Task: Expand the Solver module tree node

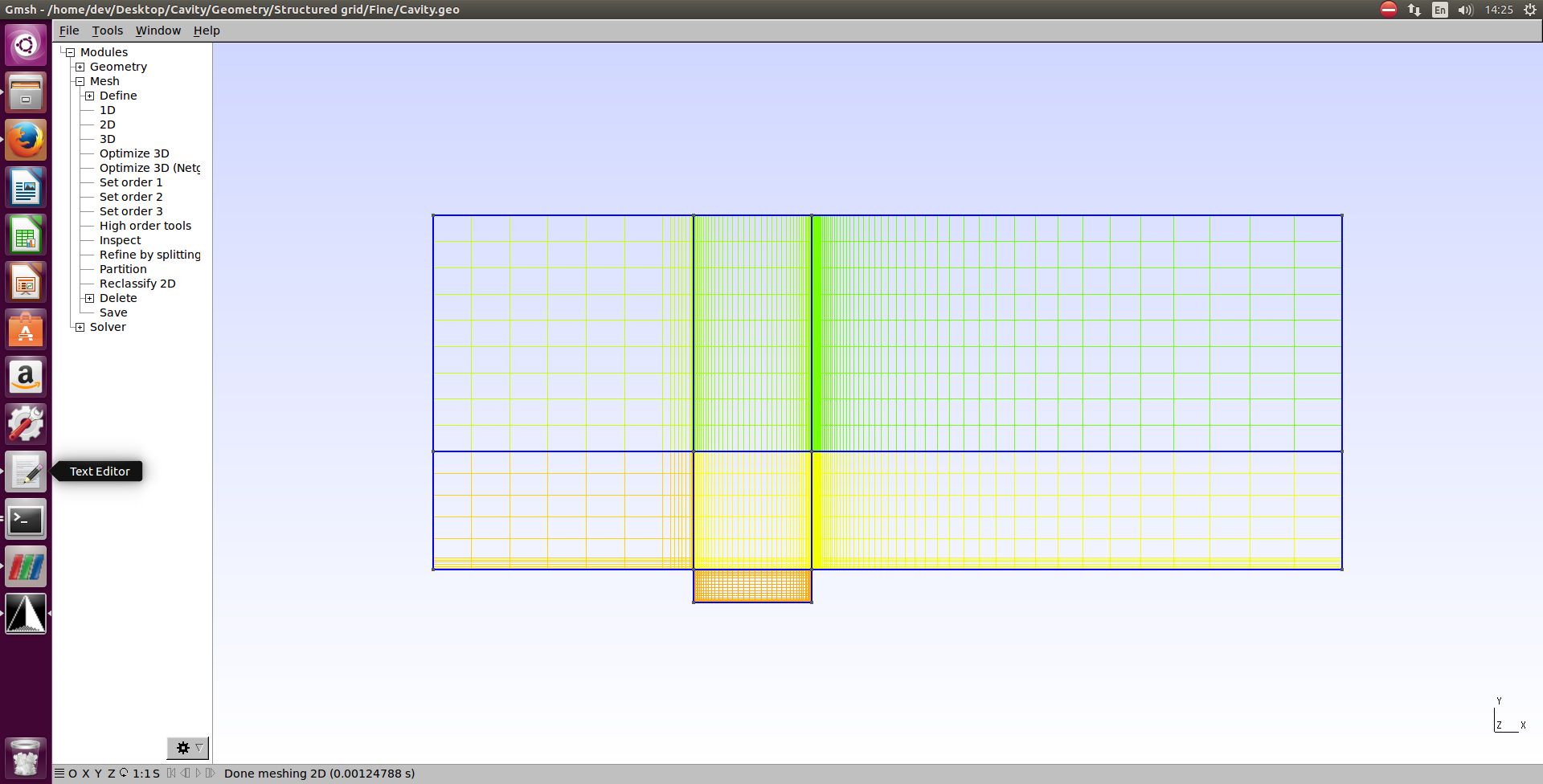Action: (x=80, y=327)
